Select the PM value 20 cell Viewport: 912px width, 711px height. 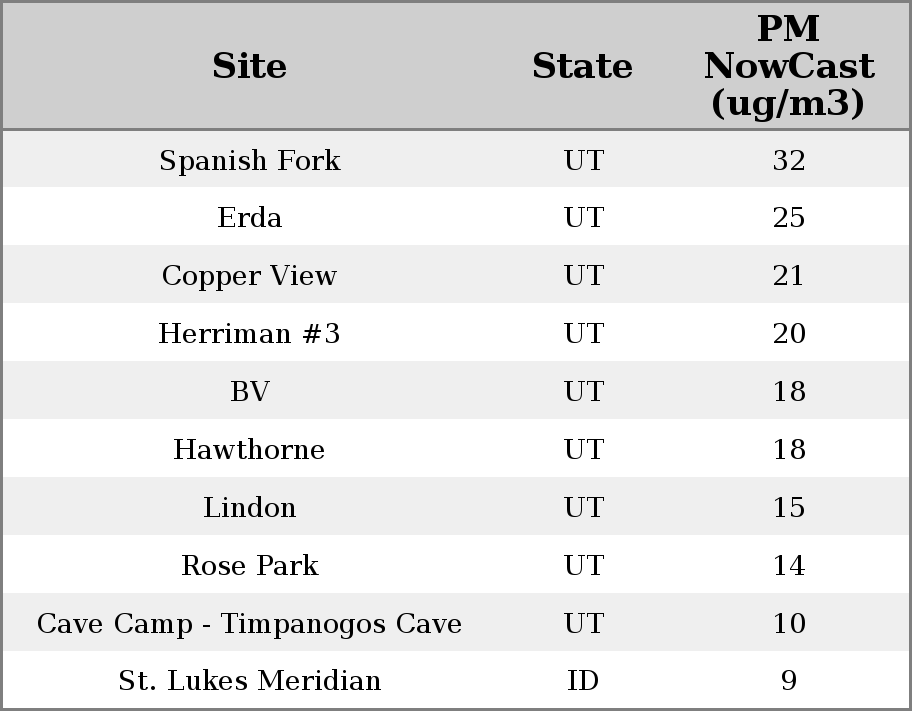point(788,334)
